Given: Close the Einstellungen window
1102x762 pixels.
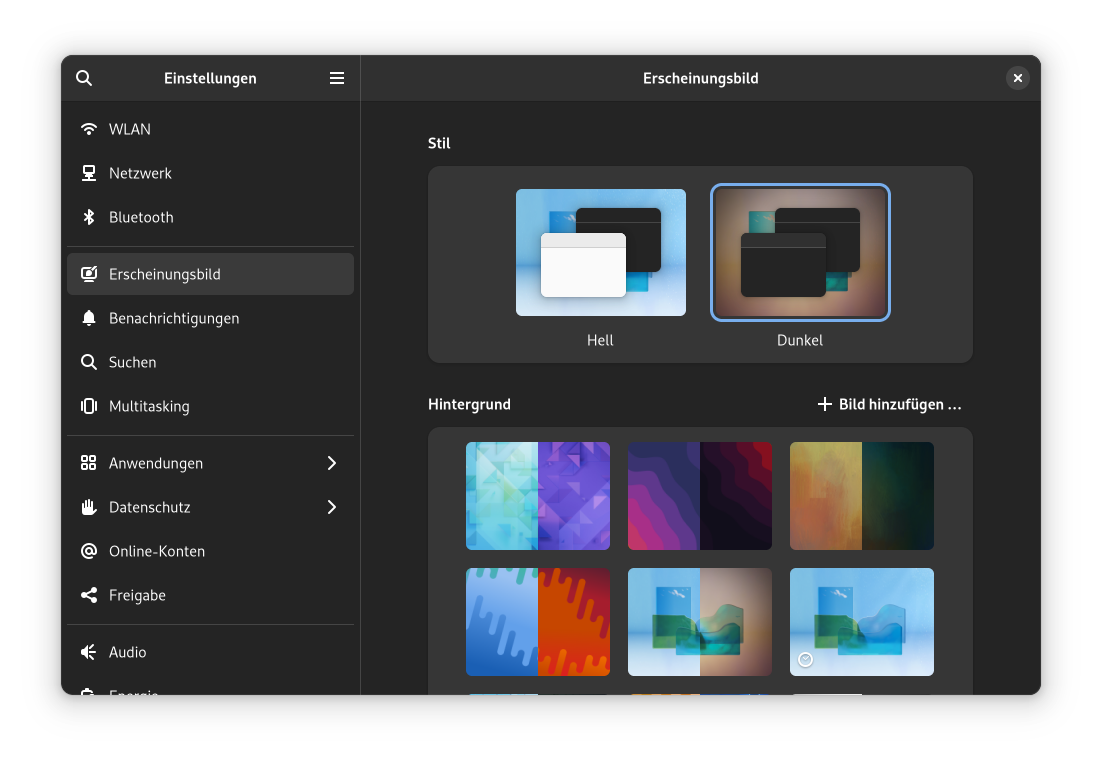Looking at the screenshot, I should tap(1017, 78).
